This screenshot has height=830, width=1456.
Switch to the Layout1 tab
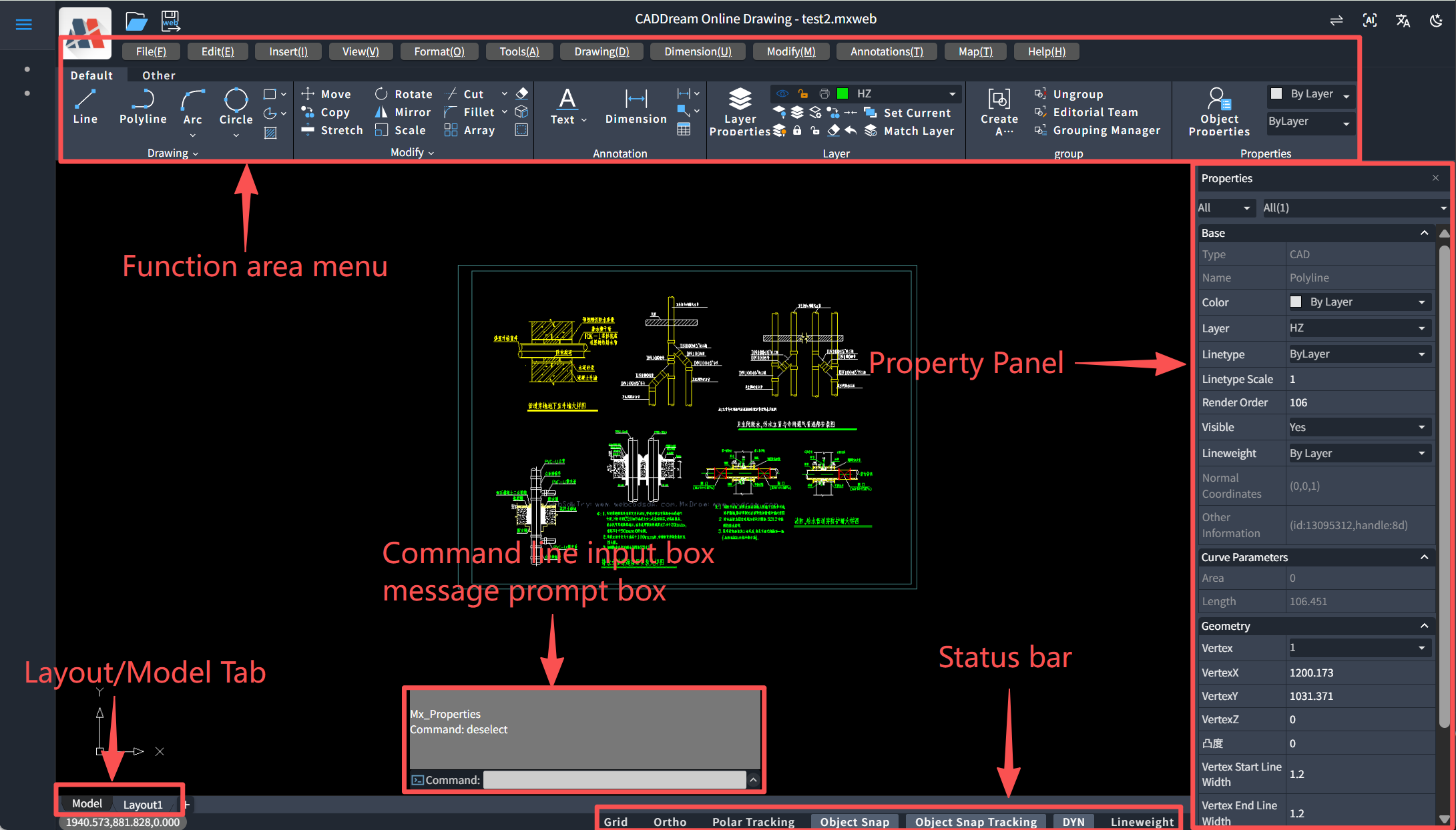(143, 805)
